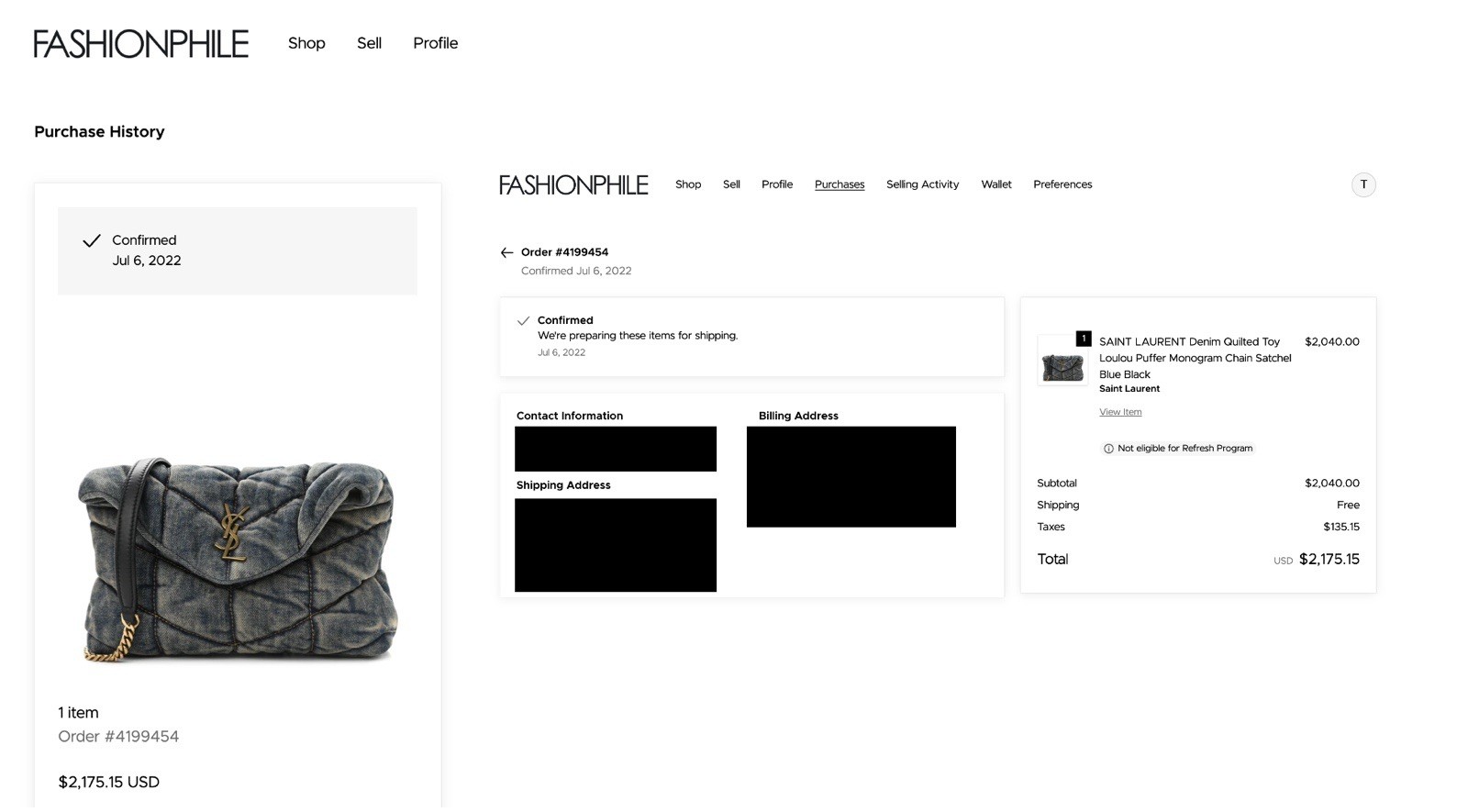This screenshot has height=812, width=1468.
Task: Open the Wallet tab
Action: 996,184
